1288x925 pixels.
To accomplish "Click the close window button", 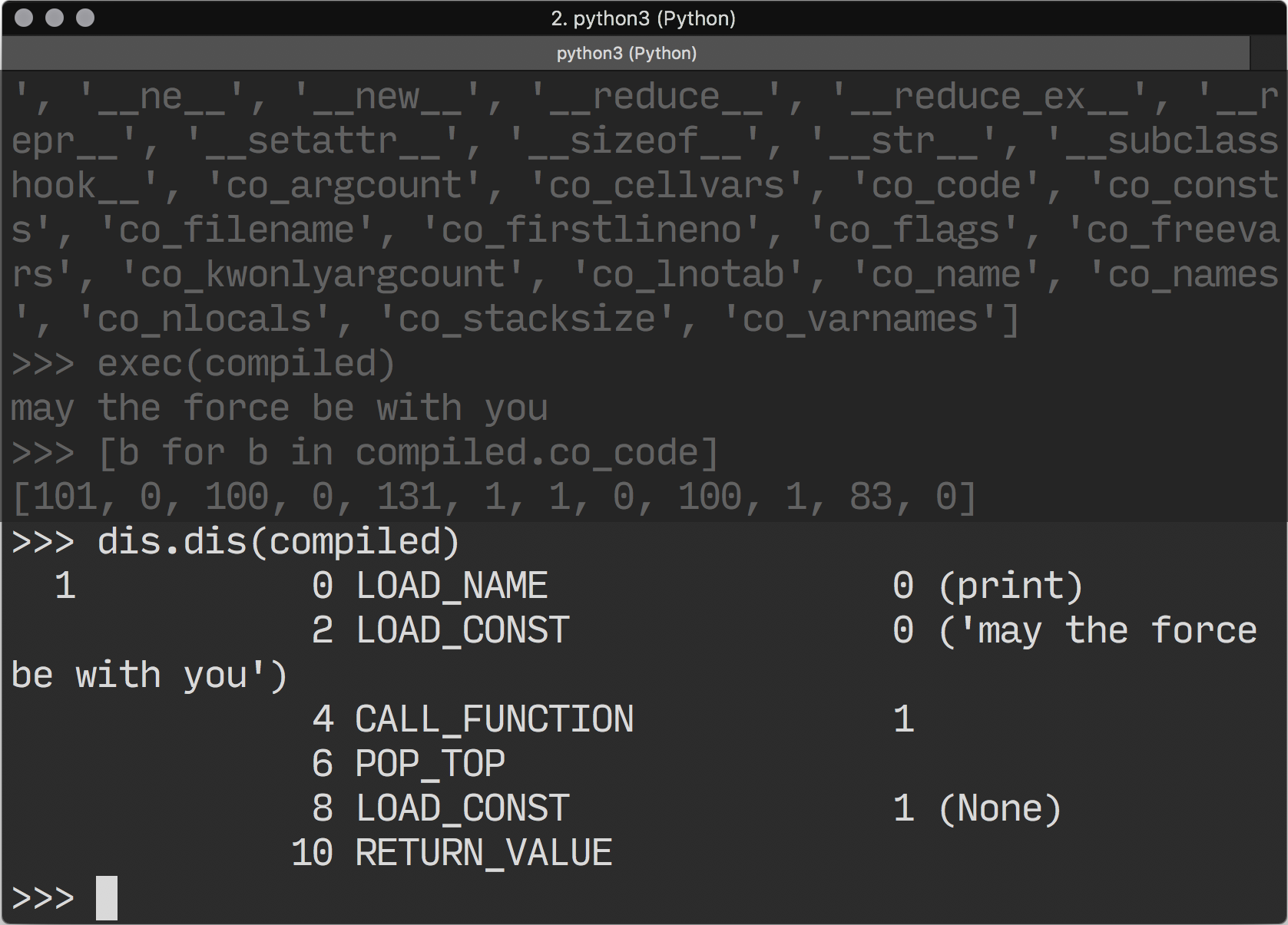I will coord(24,18).
